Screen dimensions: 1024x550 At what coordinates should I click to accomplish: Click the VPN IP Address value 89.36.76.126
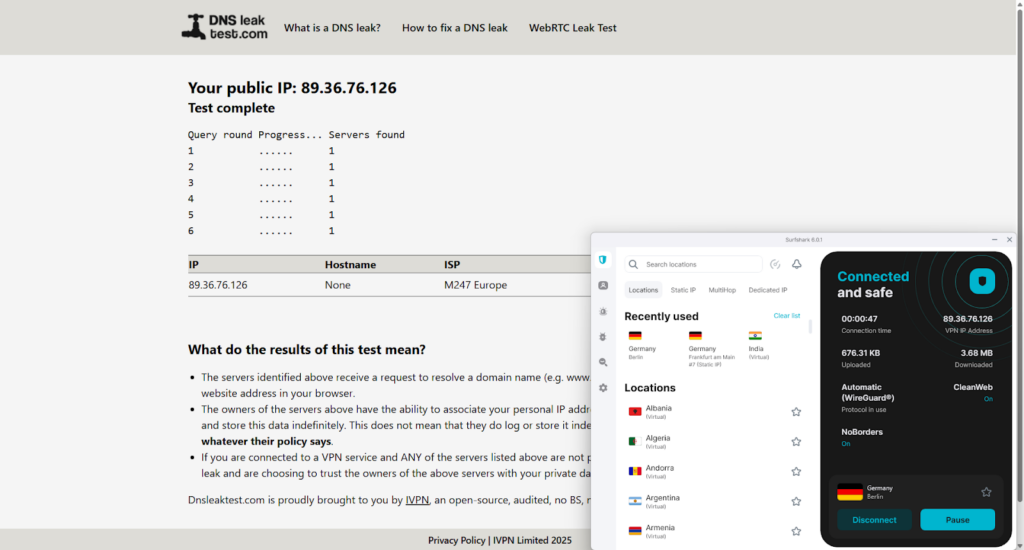point(967,319)
